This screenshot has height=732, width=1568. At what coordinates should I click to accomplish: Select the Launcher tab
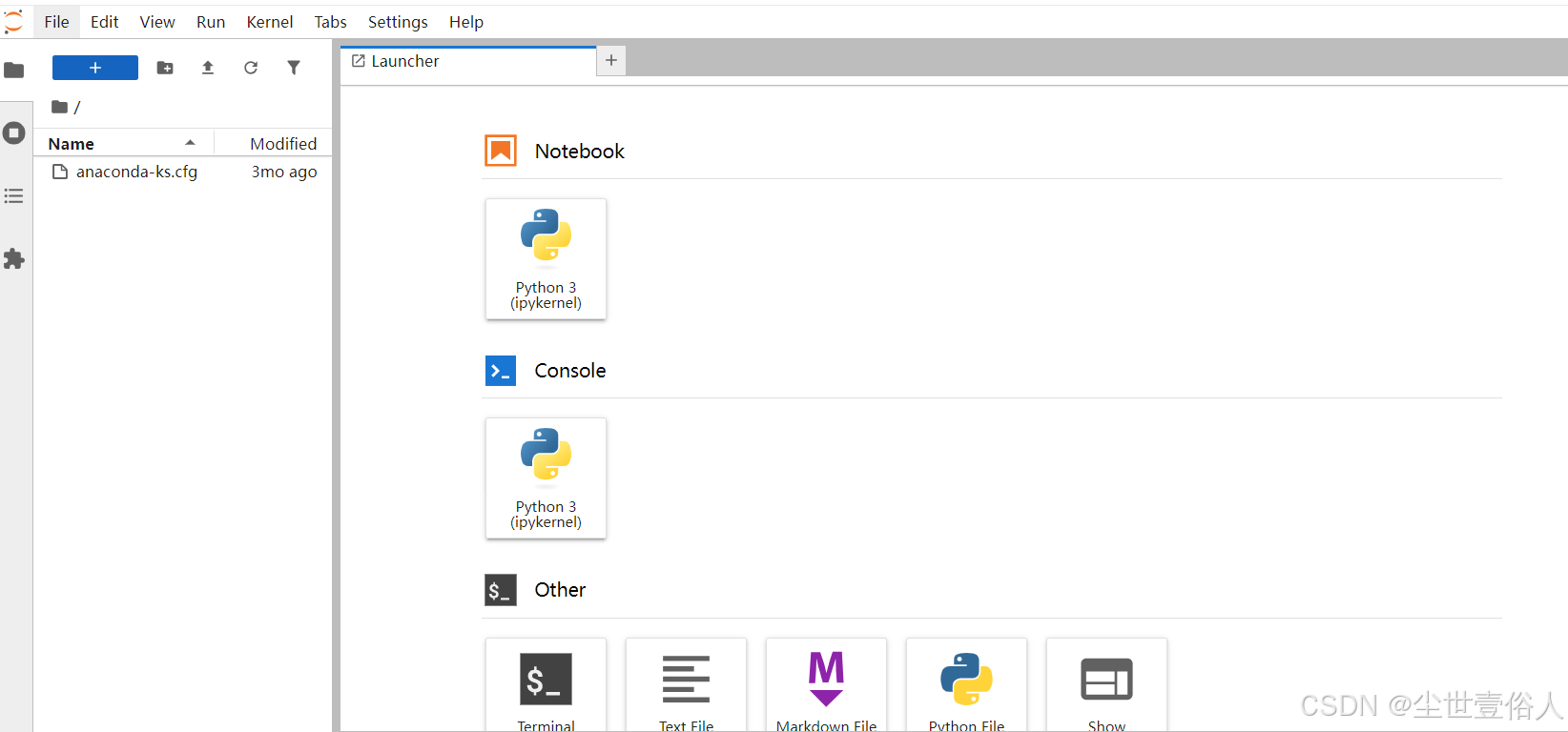[x=468, y=61]
